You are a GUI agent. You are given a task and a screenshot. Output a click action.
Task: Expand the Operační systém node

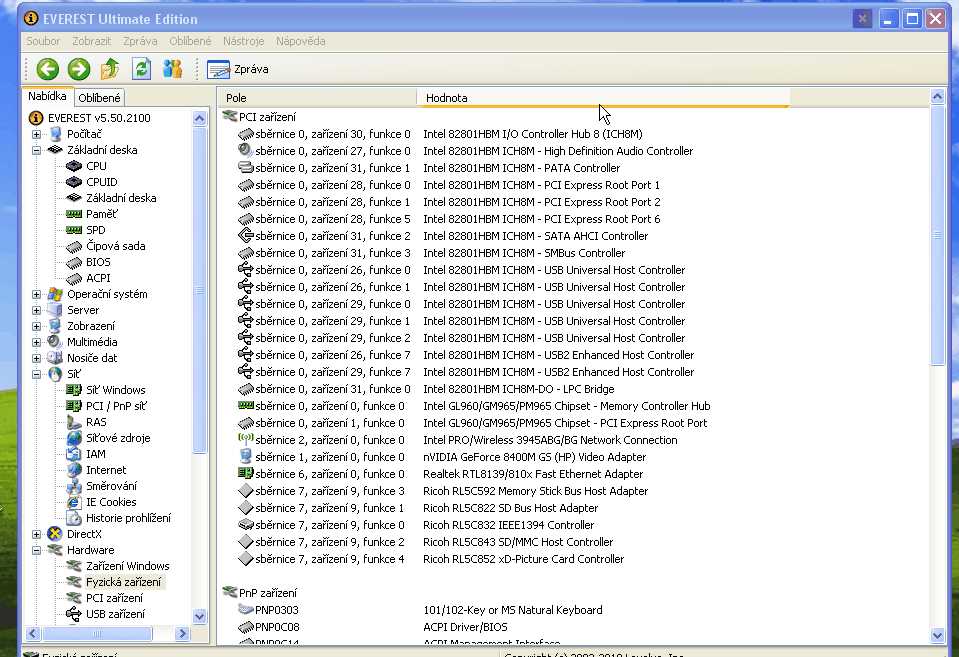coord(37,294)
